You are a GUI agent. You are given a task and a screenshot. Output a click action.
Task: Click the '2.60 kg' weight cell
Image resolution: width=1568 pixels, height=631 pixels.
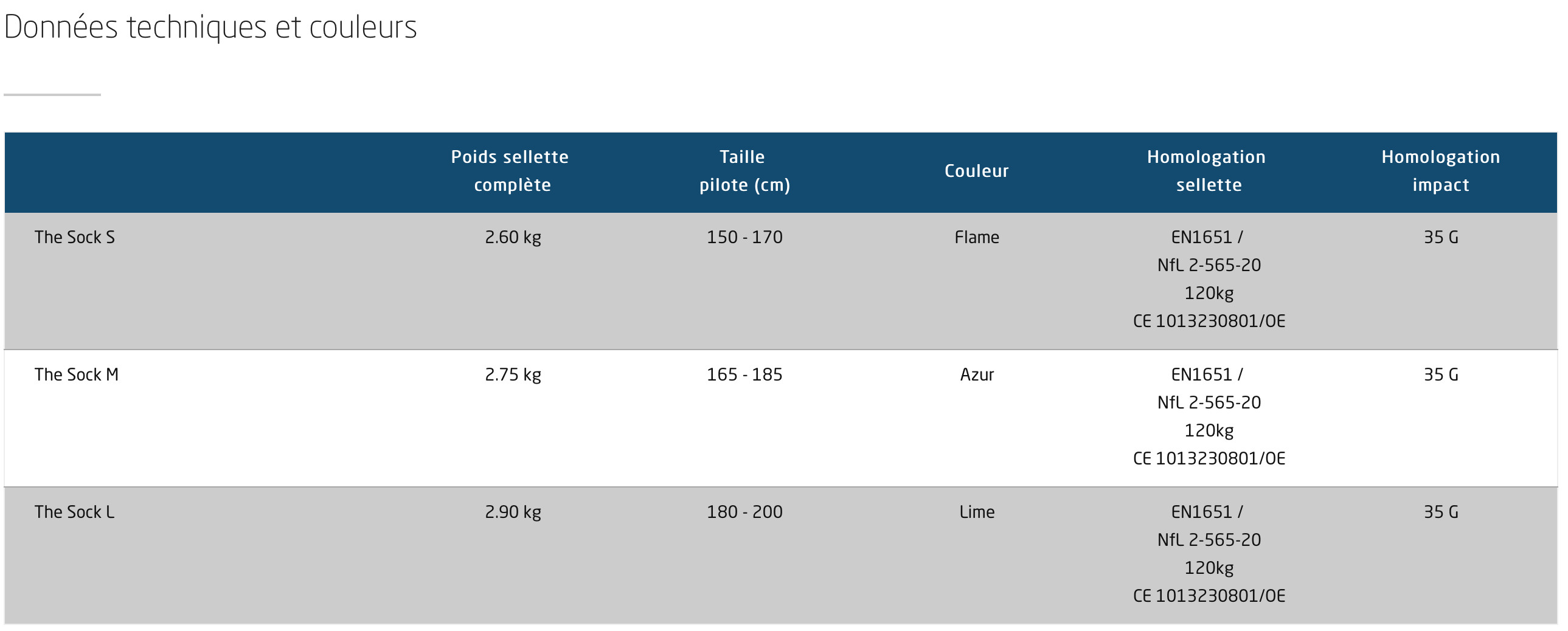click(513, 237)
